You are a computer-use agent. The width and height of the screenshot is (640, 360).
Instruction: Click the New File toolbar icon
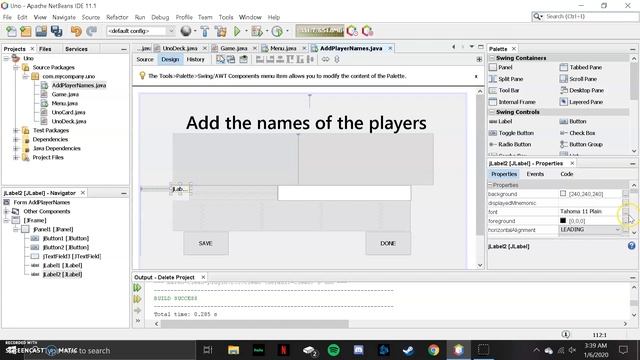pyautogui.click(x=11, y=31)
